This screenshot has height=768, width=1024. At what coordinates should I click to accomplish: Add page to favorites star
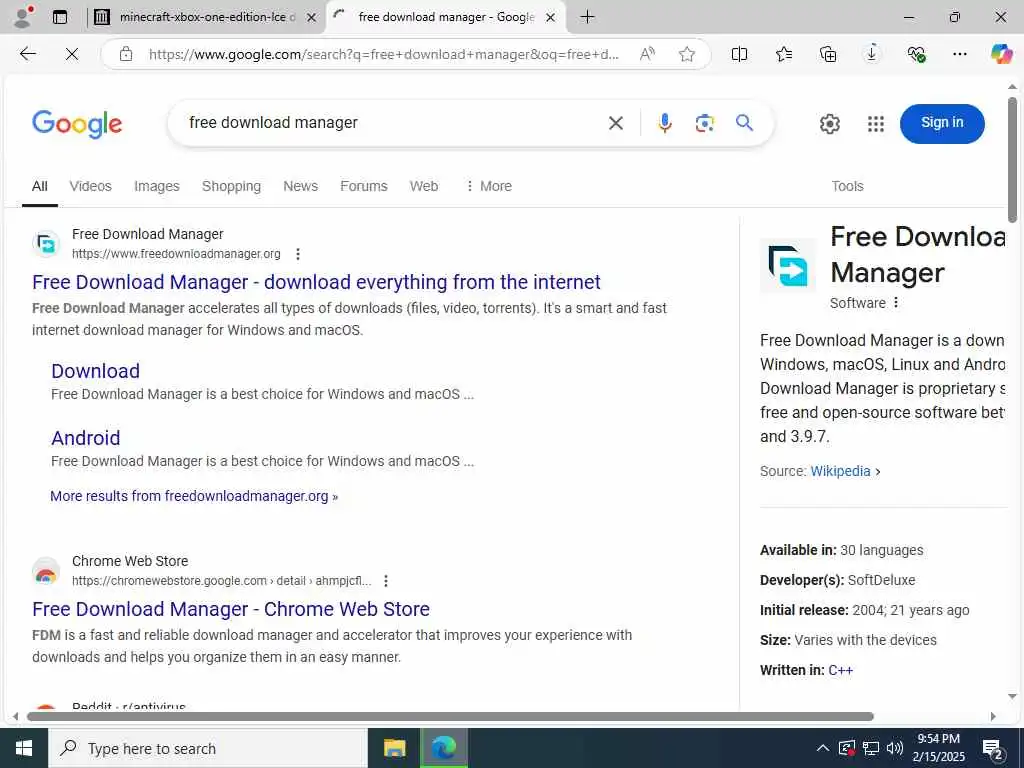(x=686, y=54)
